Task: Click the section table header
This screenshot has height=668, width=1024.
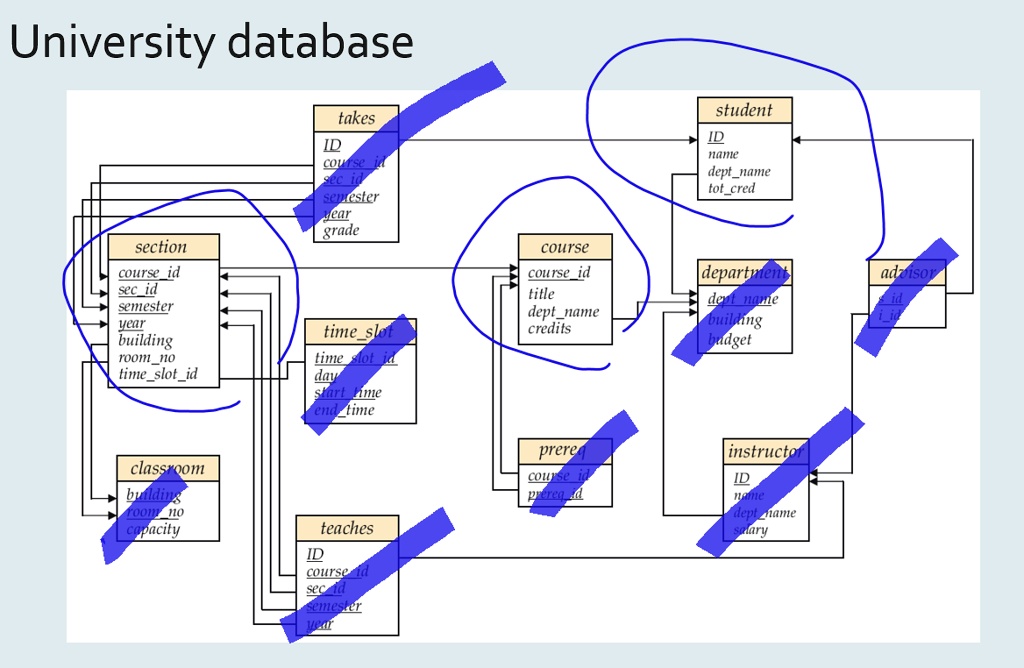Action: [163, 247]
